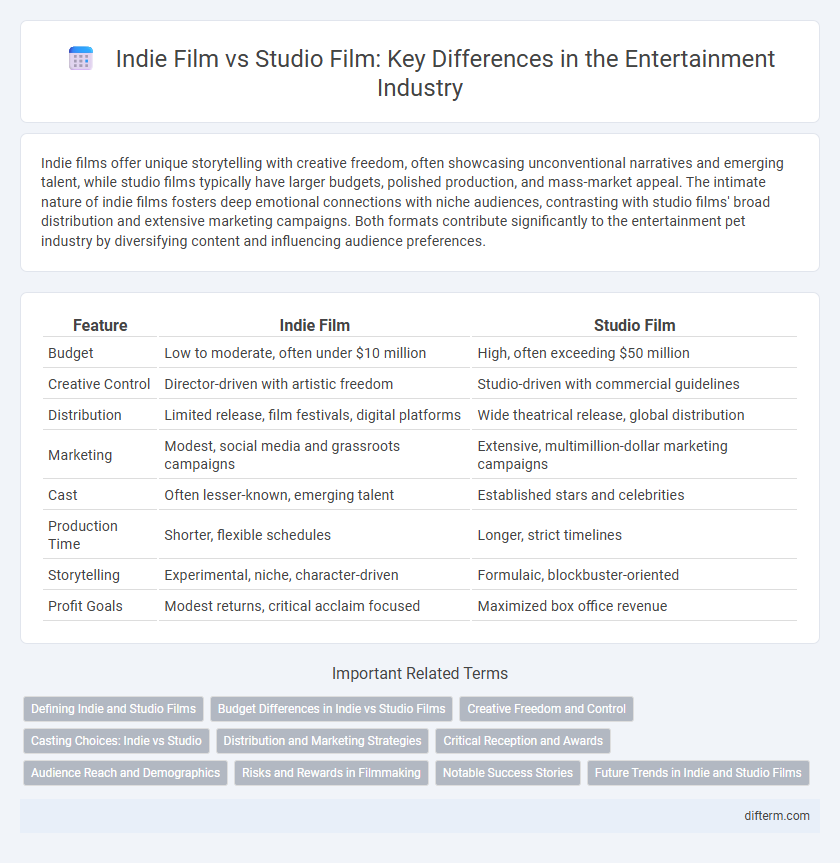Open the 'Critical Reception and Awards' tag

523,741
